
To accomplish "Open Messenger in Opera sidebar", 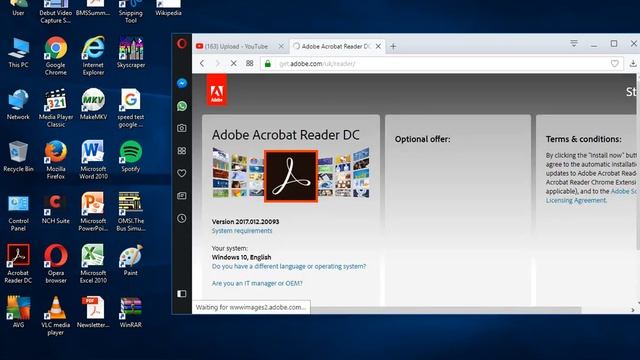I will click(x=182, y=83).
